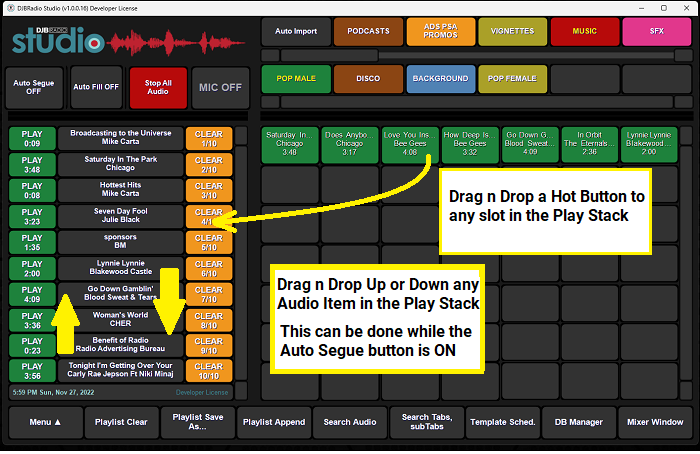Screen dimensions: 700x454
Task: Select Broadcasting to the Universe stack item
Action: (121, 138)
